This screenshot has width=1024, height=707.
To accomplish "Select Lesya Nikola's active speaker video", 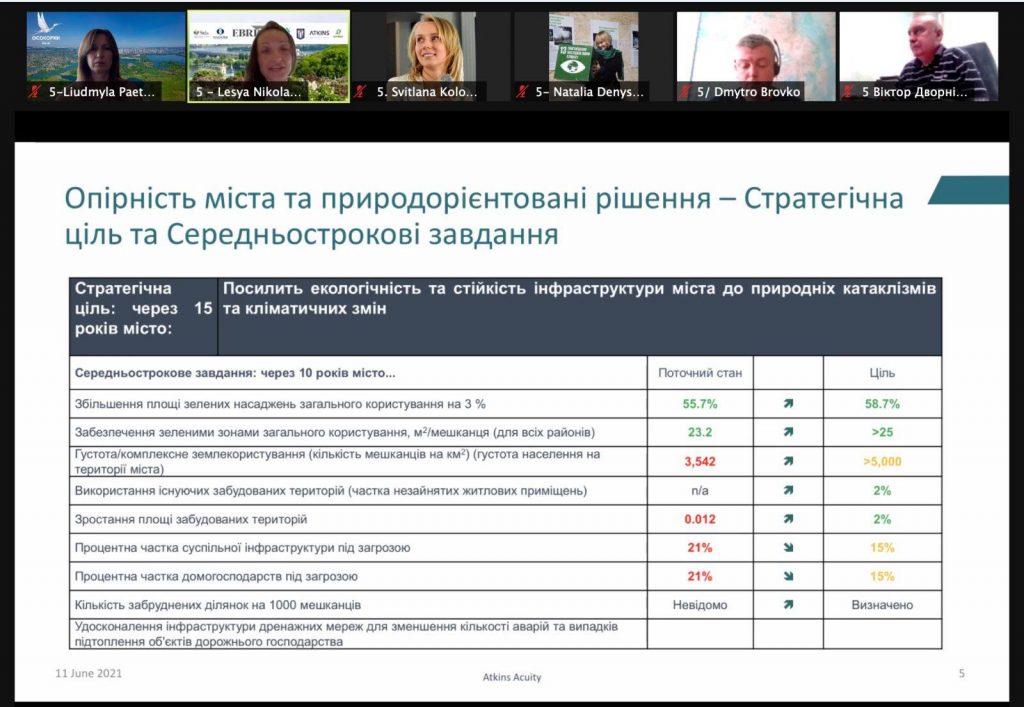I will click(268, 56).
